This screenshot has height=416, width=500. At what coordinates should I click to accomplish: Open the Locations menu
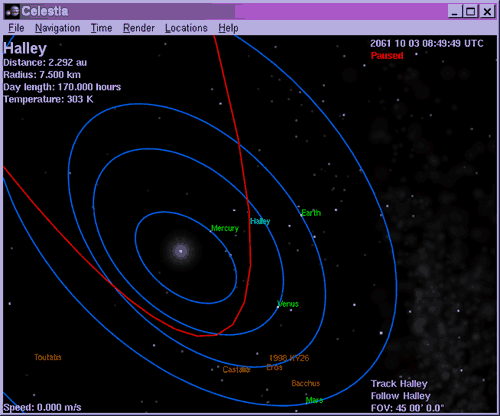(x=186, y=28)
